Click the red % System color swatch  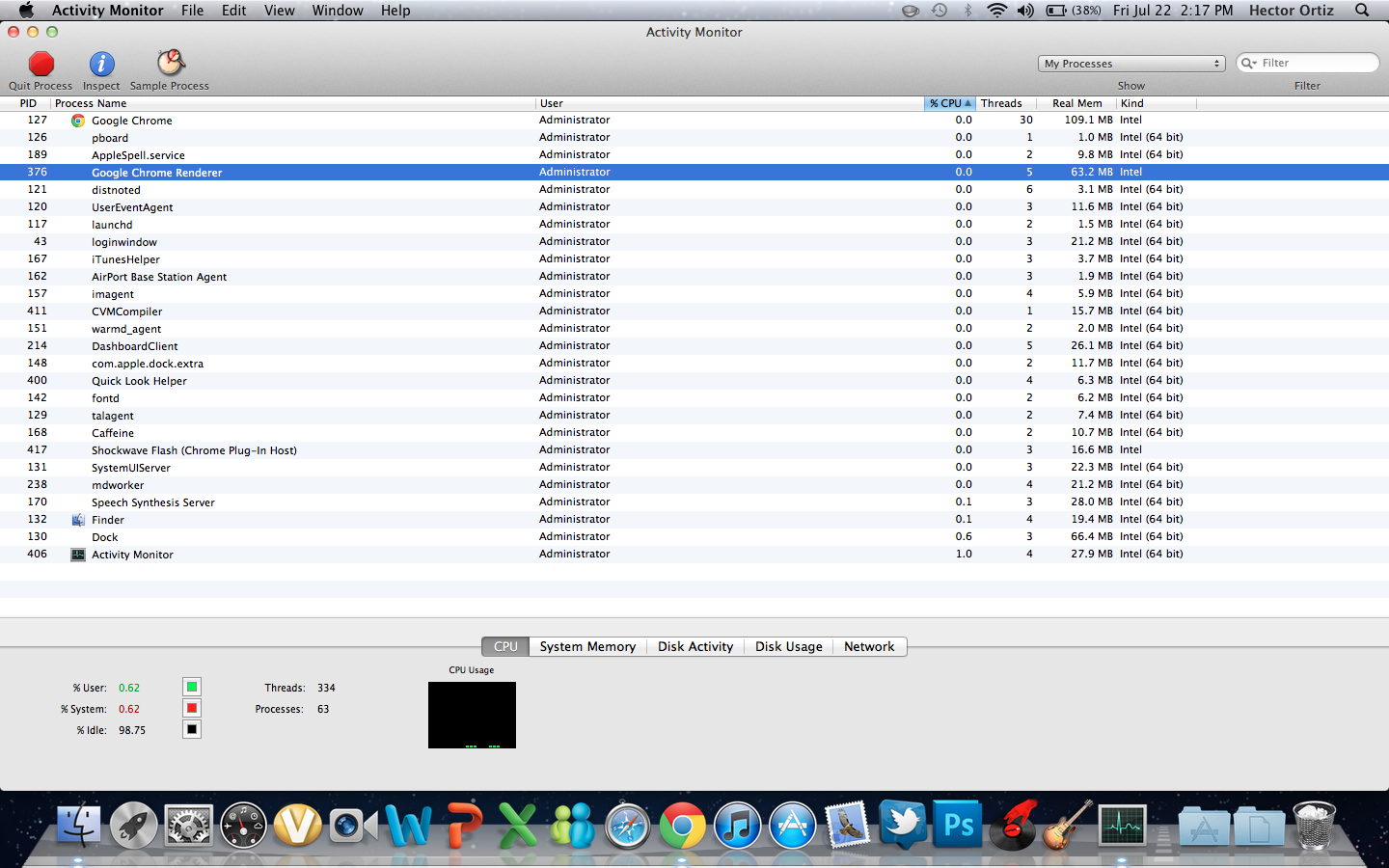[192, 708]
